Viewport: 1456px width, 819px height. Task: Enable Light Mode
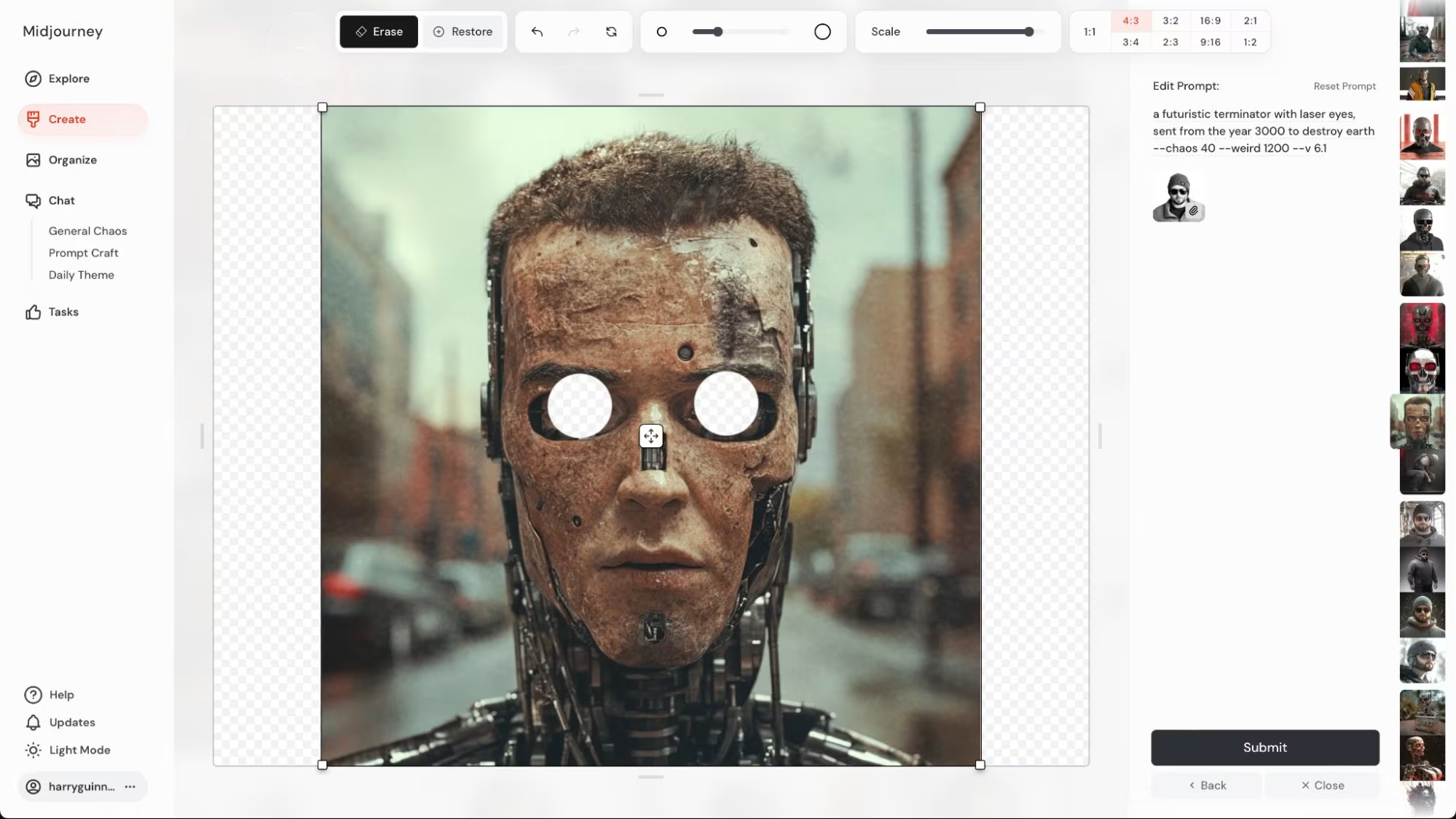[79, 750]
